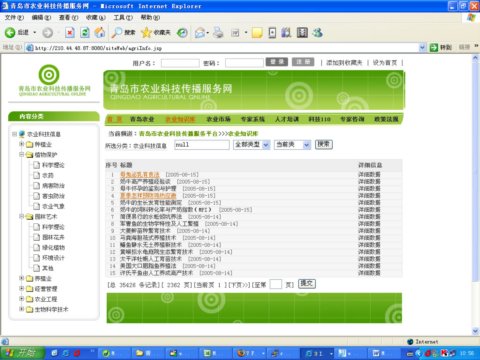This screenshot has width=480, height=360.
Task: Open the address bar dropdown arrow
Action: (422, 48)
